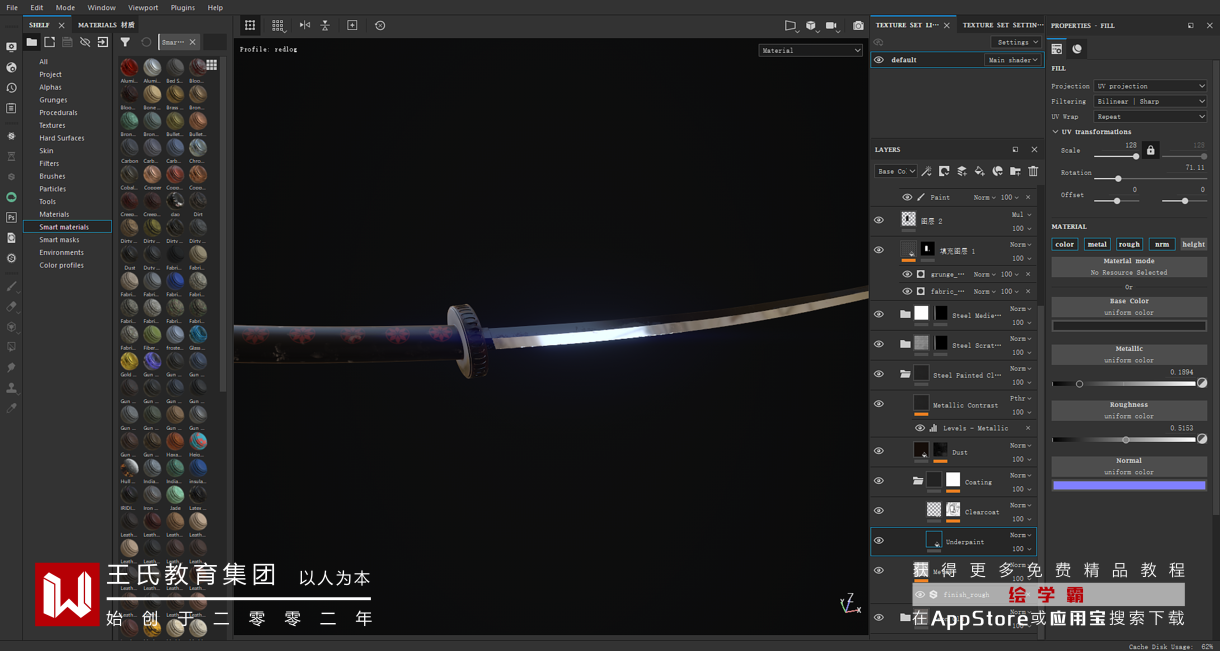The image size is (1220, 651).
Task: Click the shelf folder view icon
Action: pos(32,42)
